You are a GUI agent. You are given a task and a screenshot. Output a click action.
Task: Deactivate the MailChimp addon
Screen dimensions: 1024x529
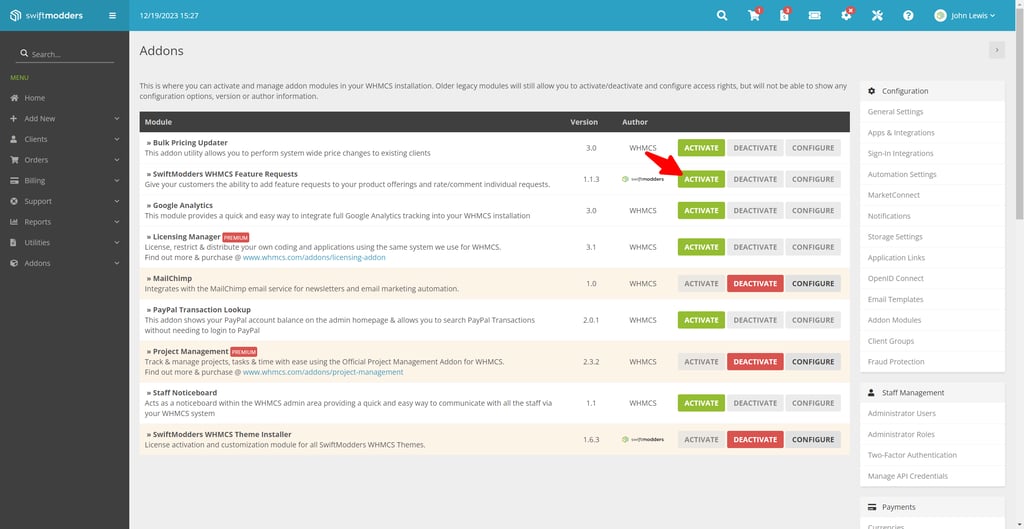755,283
